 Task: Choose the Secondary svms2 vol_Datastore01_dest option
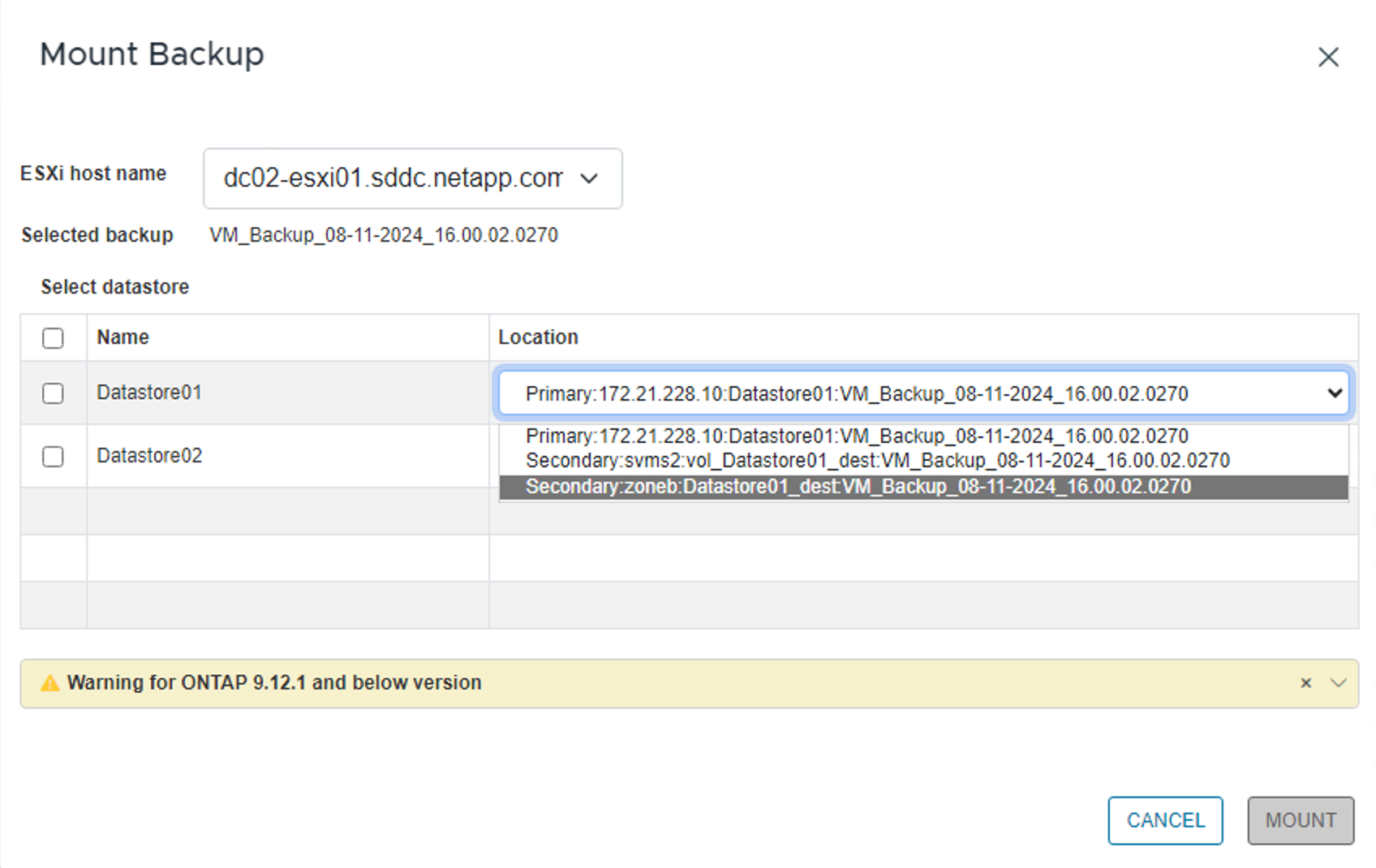(x=877, y=461)
